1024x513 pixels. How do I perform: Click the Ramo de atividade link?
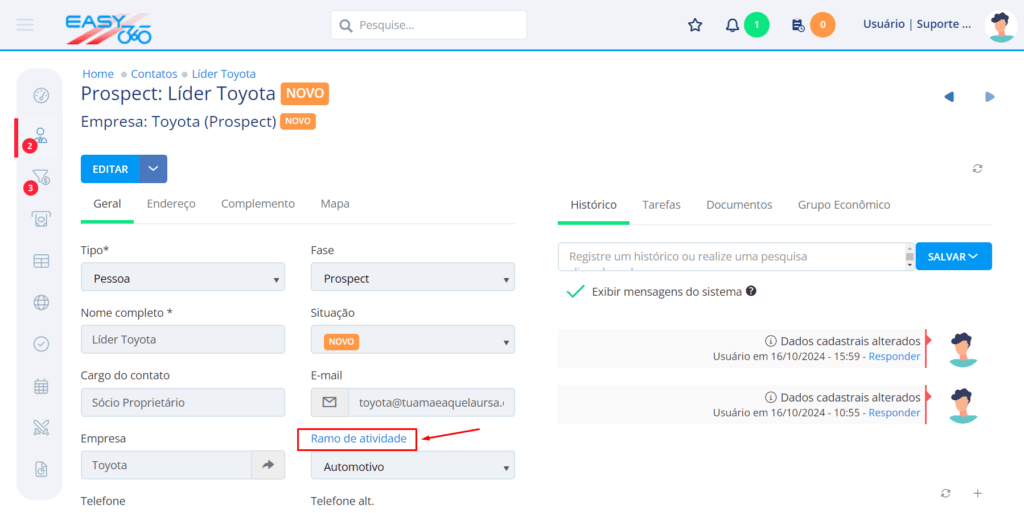(x=357, y=439)
